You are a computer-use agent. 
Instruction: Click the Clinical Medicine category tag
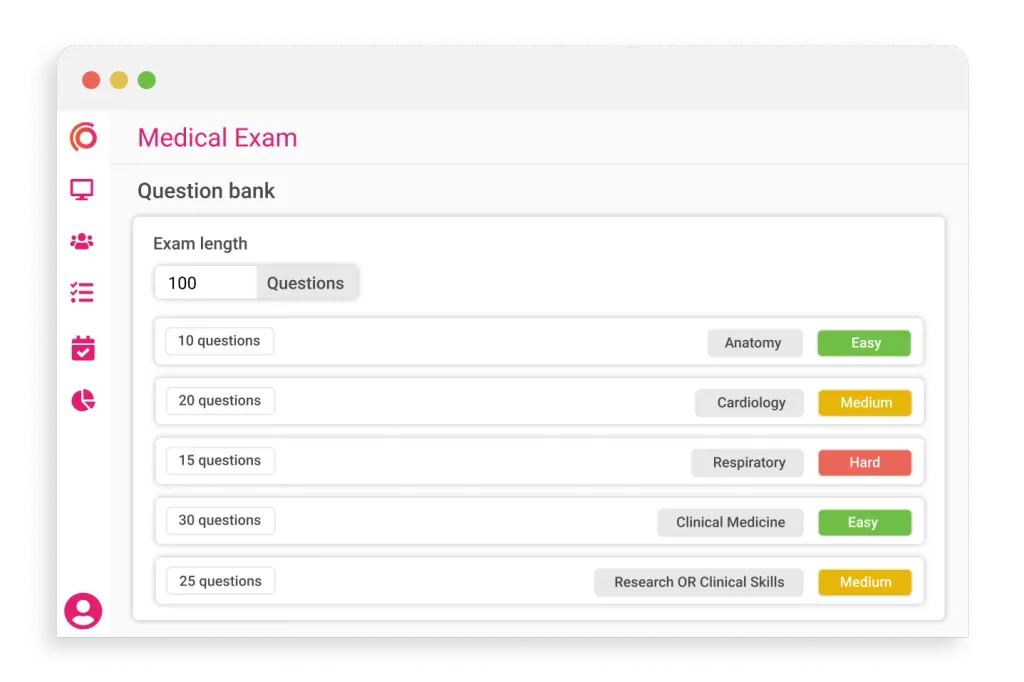[x=730, y=522]
